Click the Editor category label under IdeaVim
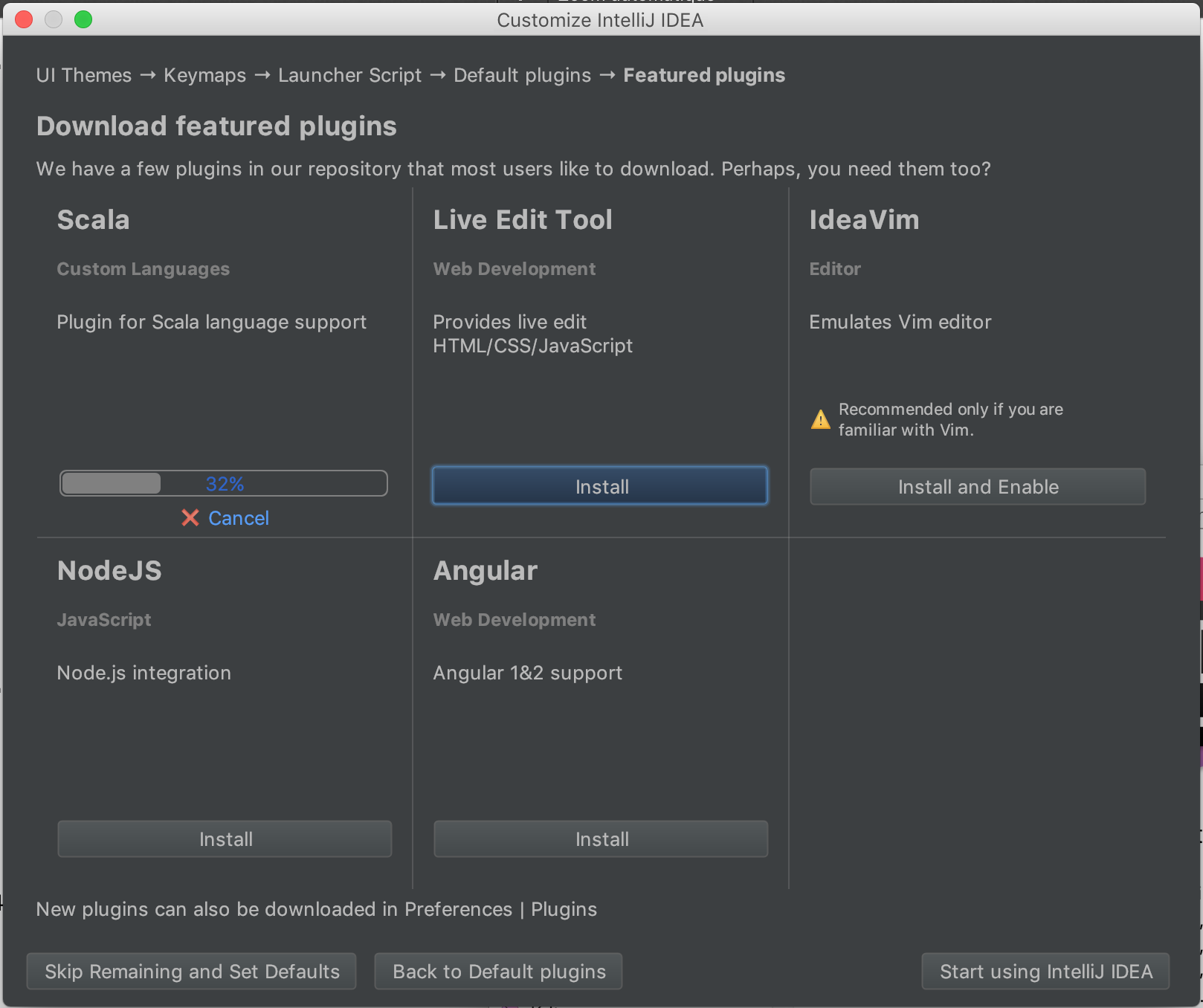Image resolution: width=1203 pixels, height=1008 pixels. pyautogui.click(x=835, y=269)
